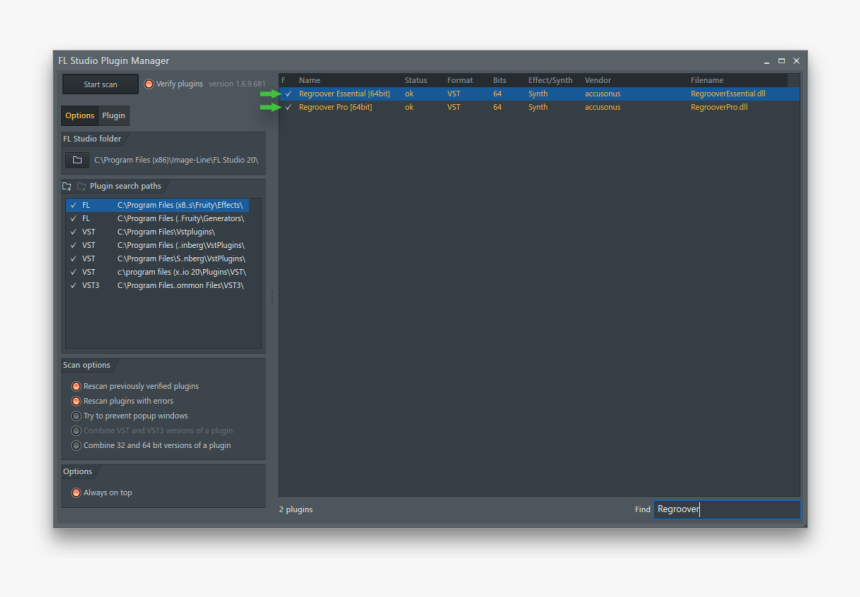The width and height of the screenshot is (860, 597).
Task: Switch to the Plugin tab
Action: (x=113, y=115)
